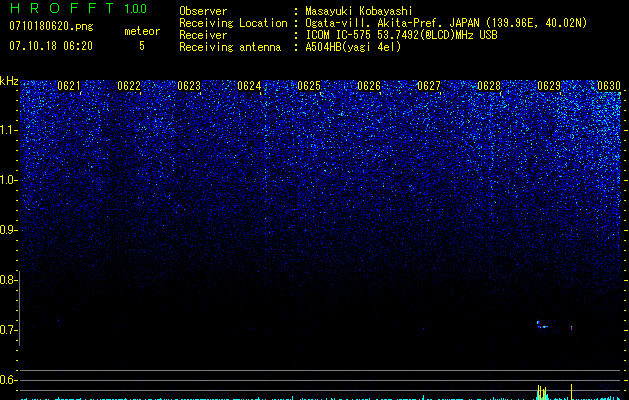The image size is (629, 400).
Task: Click the date stamp 07.10.18 06:20
Action: [x=51, y=46]
